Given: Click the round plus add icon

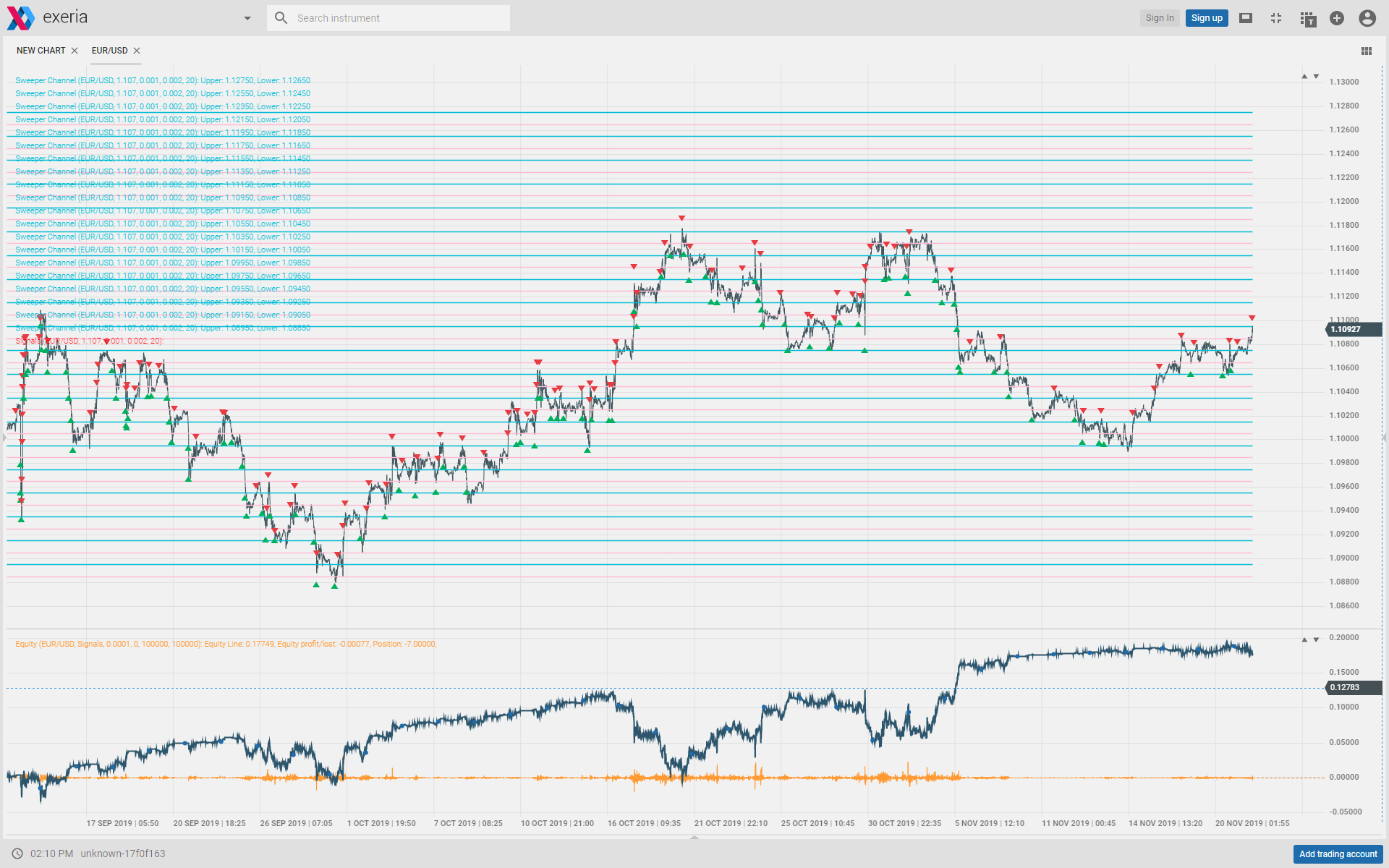Looking at the screenshot, I should 1337,18.
